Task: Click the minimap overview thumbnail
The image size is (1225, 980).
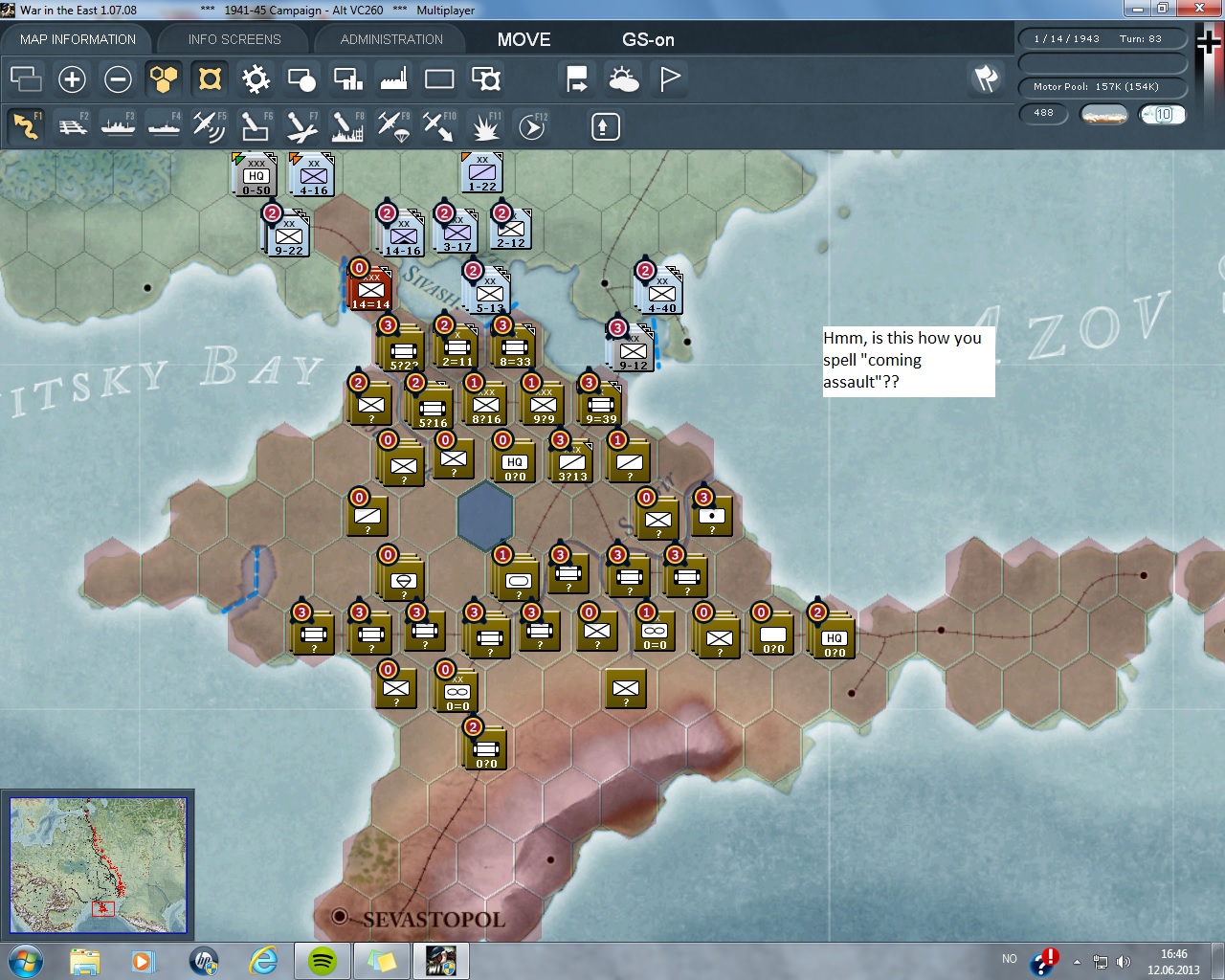Action: point(98,865)
